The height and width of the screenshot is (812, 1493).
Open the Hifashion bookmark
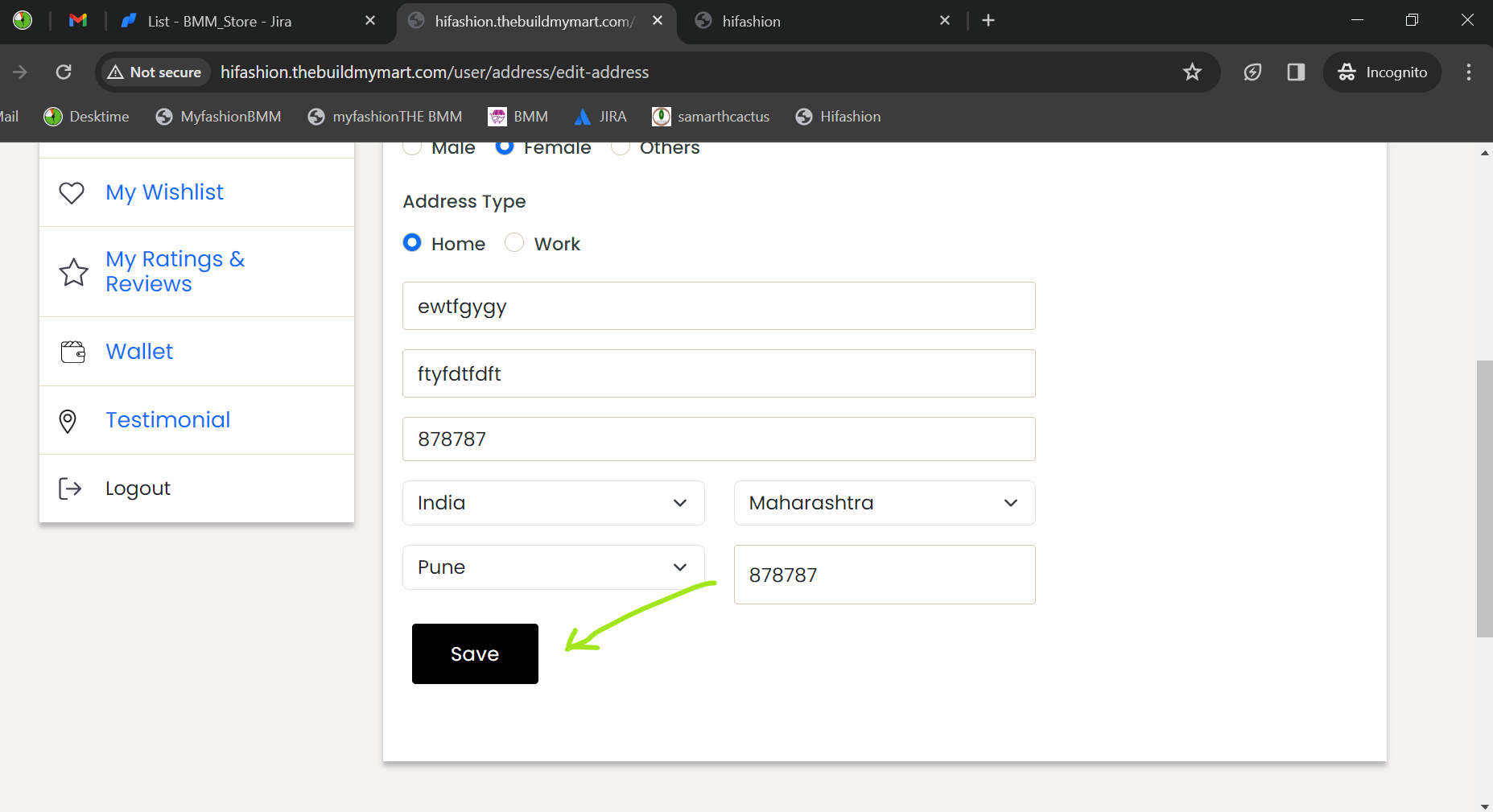(x=839, y=117)
